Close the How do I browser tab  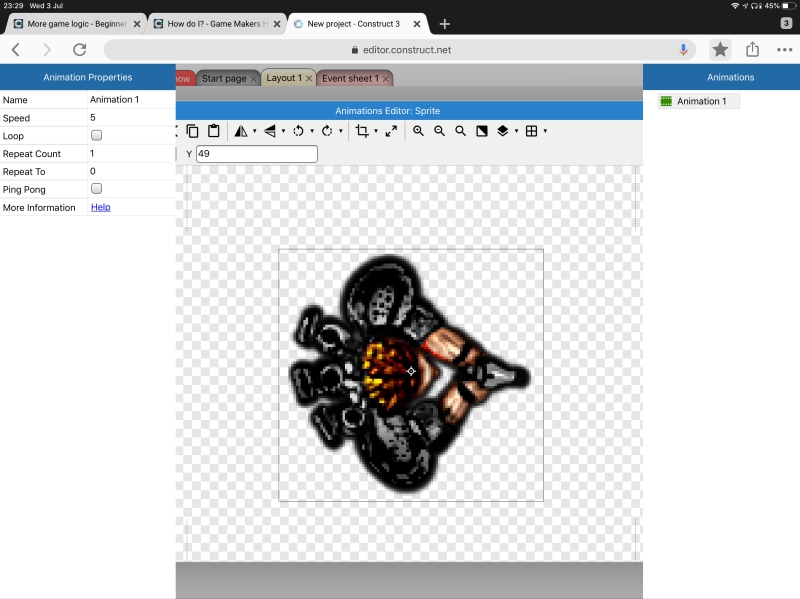coord(277,24)
